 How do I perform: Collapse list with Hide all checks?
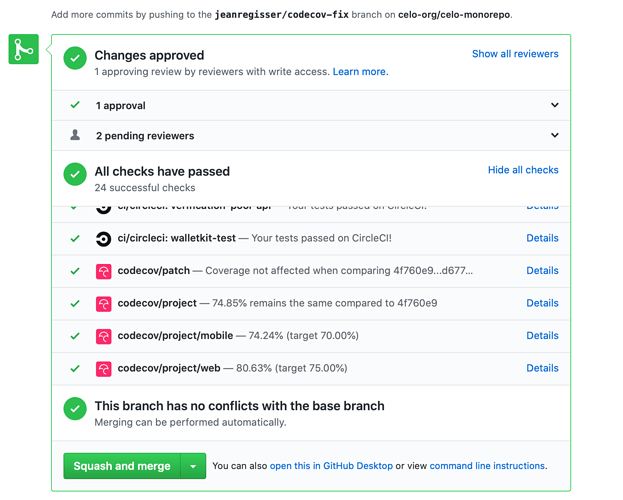pyautogui.click(x=523, y=170)
